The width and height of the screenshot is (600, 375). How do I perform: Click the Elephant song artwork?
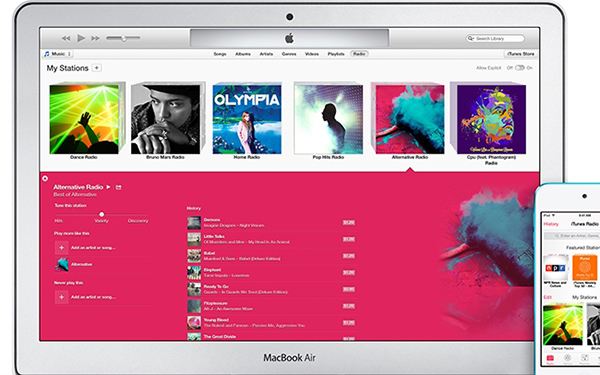pos(194,272)
